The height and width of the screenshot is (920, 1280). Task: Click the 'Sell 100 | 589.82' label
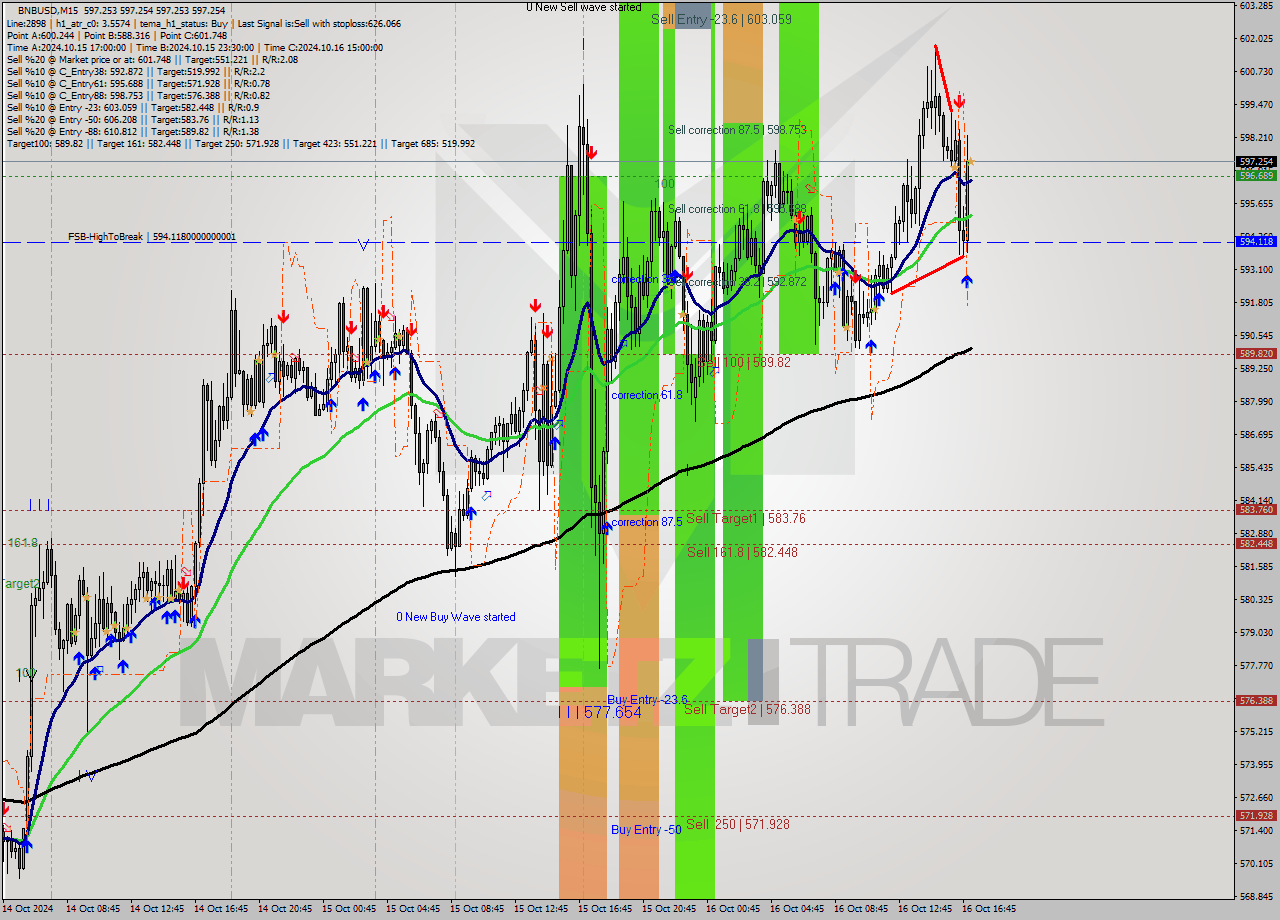click(x=743, y=362)
